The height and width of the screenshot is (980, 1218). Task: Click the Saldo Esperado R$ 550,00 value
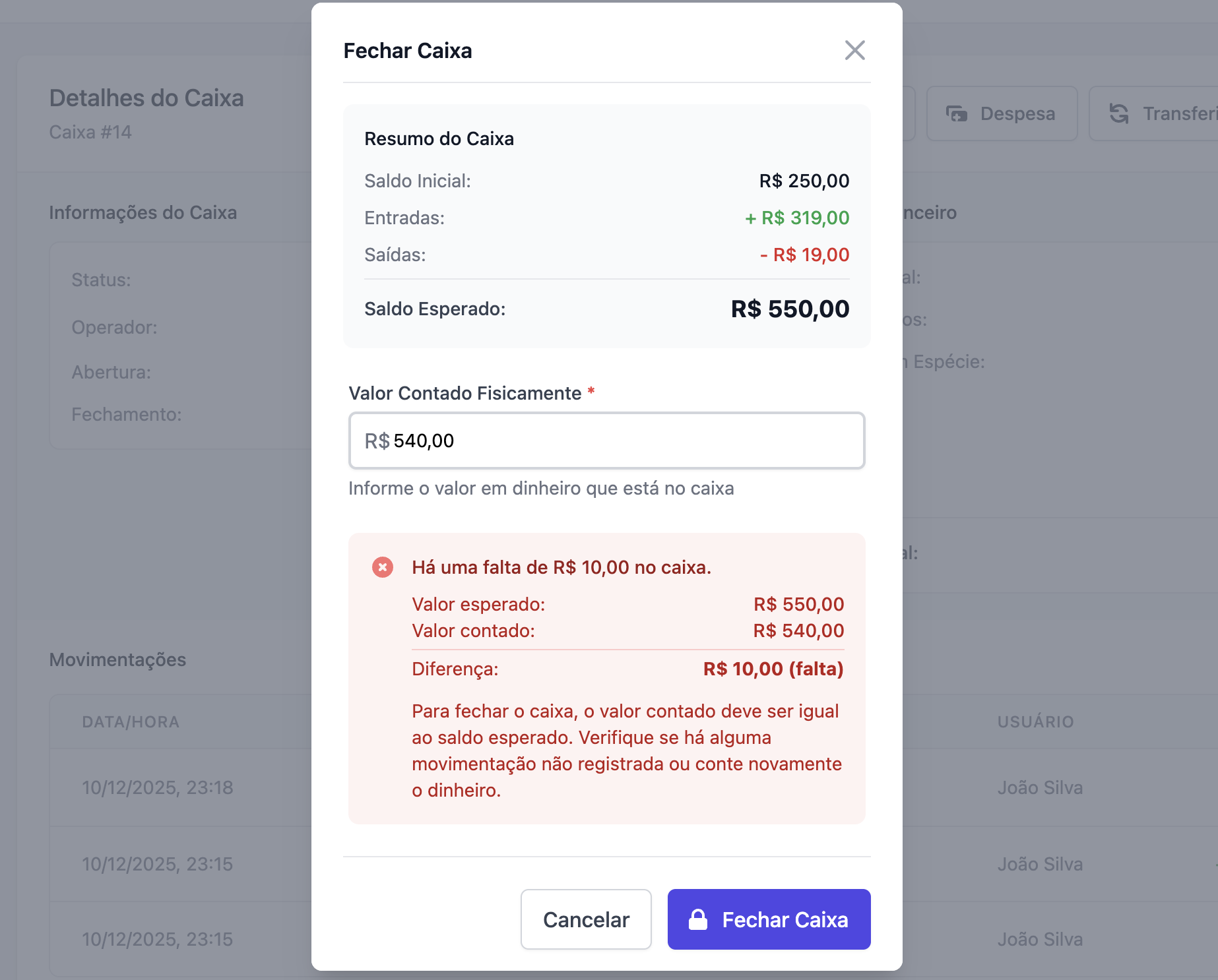[x=790, y=309]
